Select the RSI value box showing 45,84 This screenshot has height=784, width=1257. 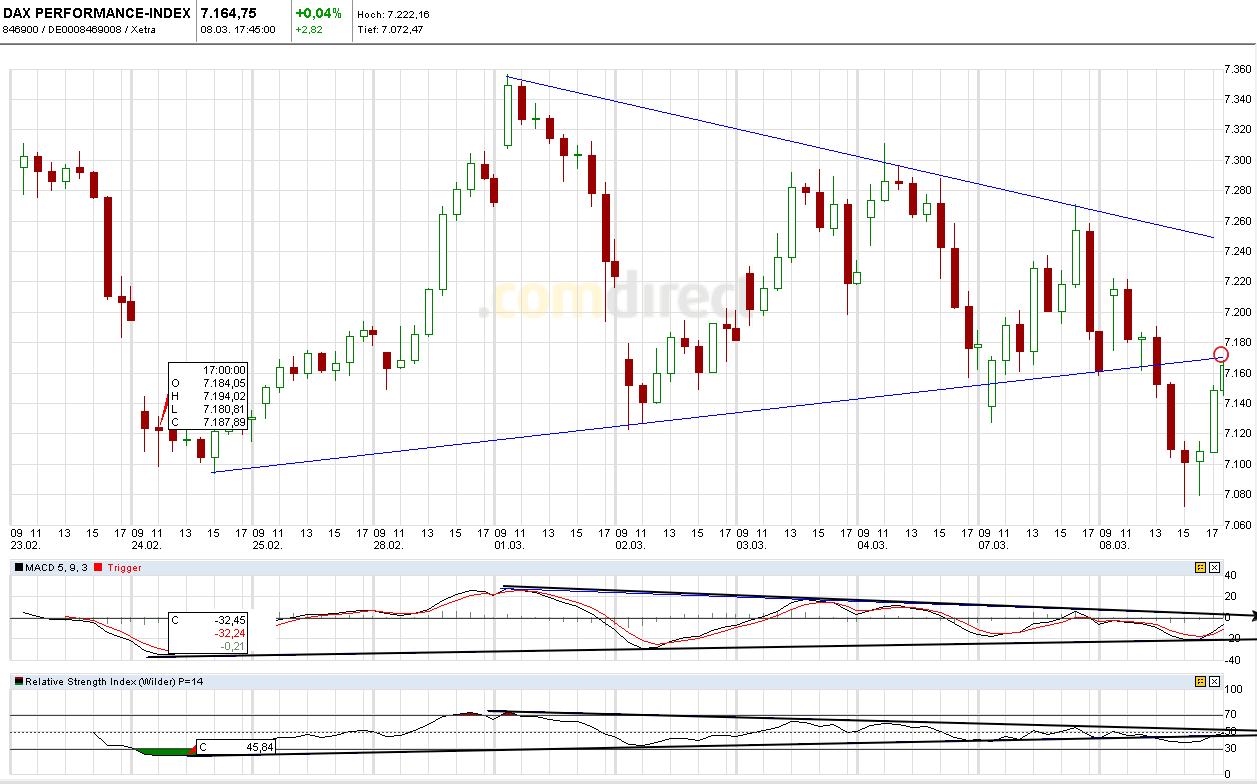coord(238,746)
